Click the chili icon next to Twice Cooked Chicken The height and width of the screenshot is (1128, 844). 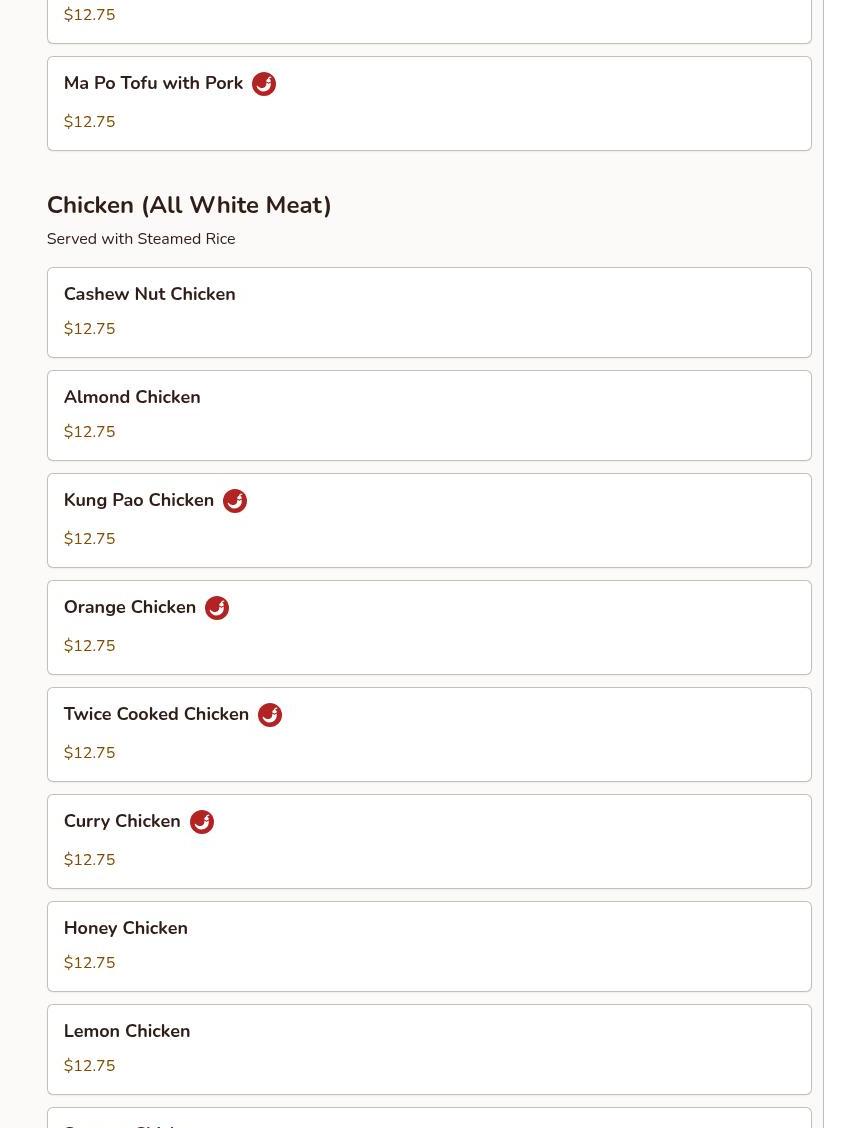(x=270, y=715)
